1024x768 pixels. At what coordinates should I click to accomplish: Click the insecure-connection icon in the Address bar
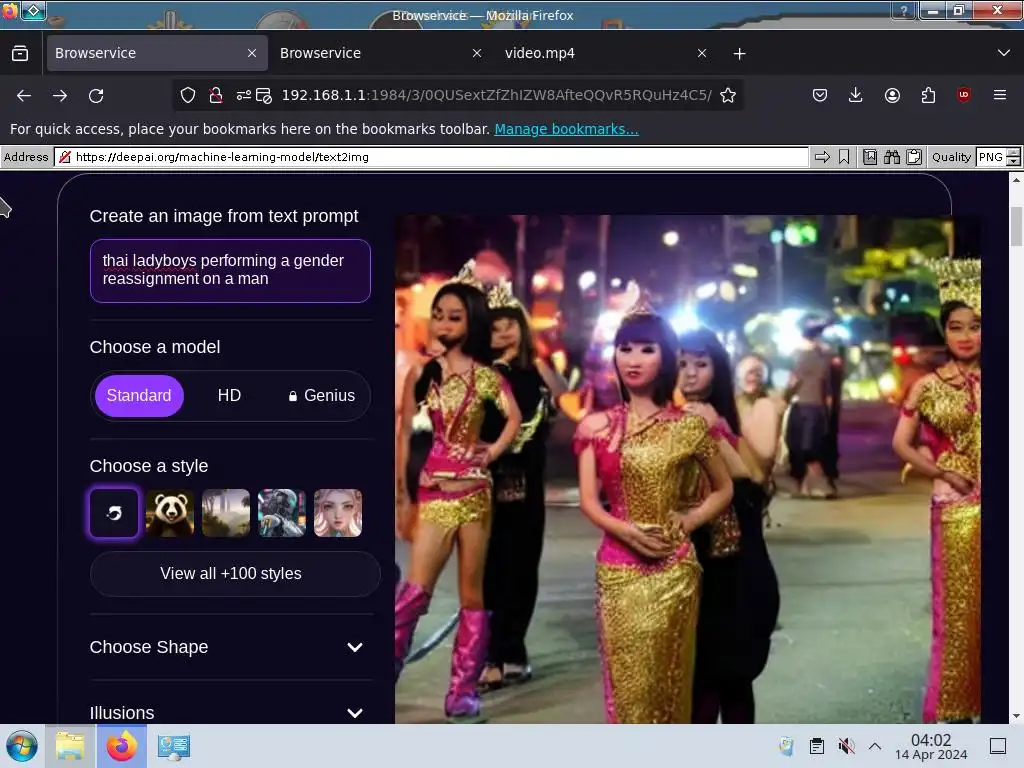(64, 157)
